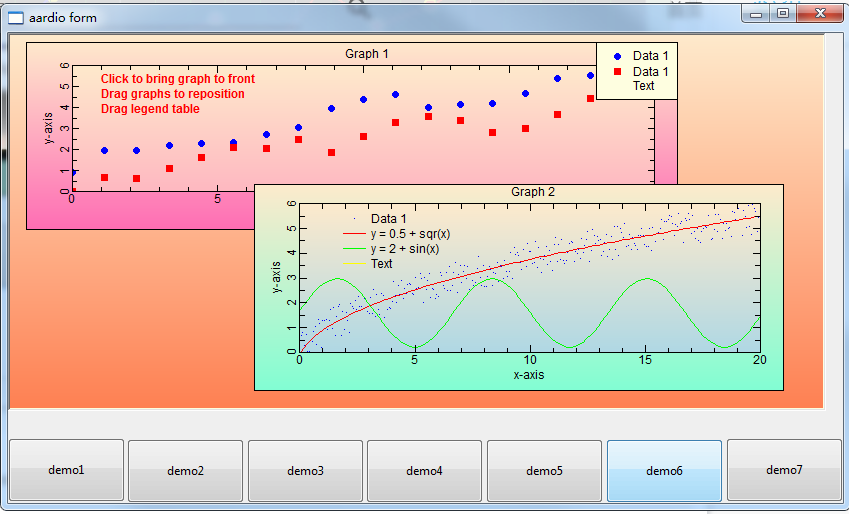Open the demo2 example
The image size is (849, 514).
(185, 471)
